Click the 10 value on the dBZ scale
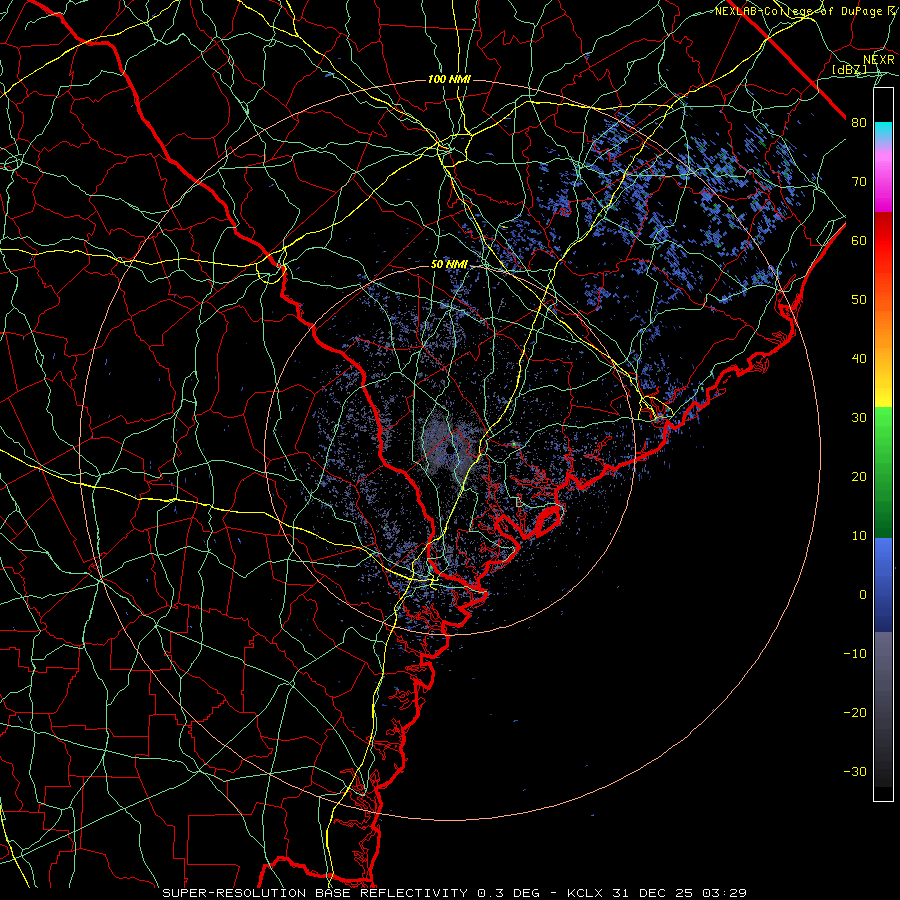The height and width of the screenshot is (900, 900). (859, 536)
